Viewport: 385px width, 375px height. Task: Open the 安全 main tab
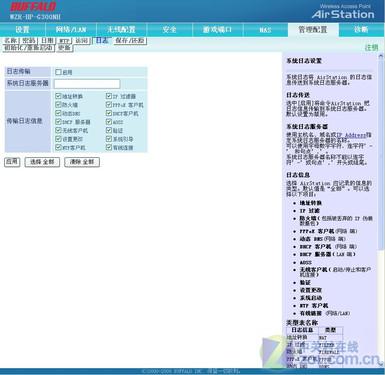point(169,30)
